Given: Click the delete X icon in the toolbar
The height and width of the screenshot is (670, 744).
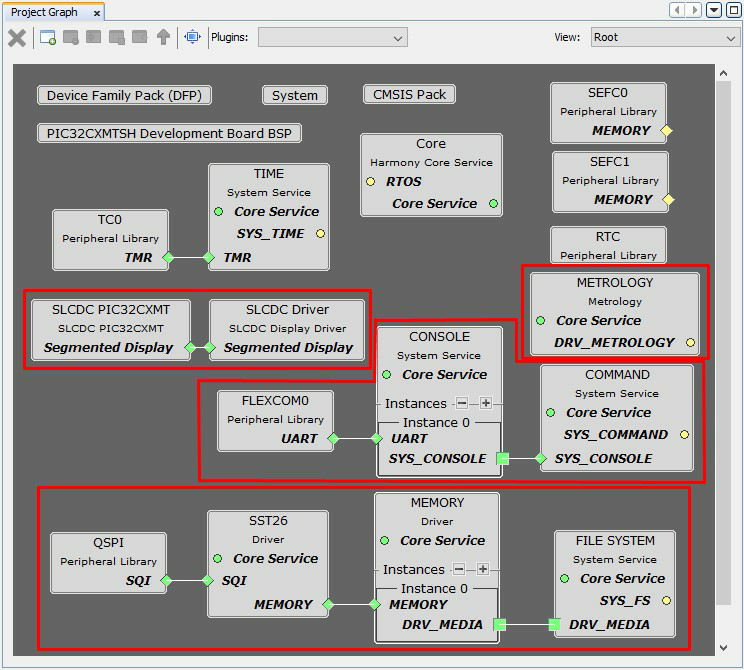Looking at the screenshot, I should (17, 37).
